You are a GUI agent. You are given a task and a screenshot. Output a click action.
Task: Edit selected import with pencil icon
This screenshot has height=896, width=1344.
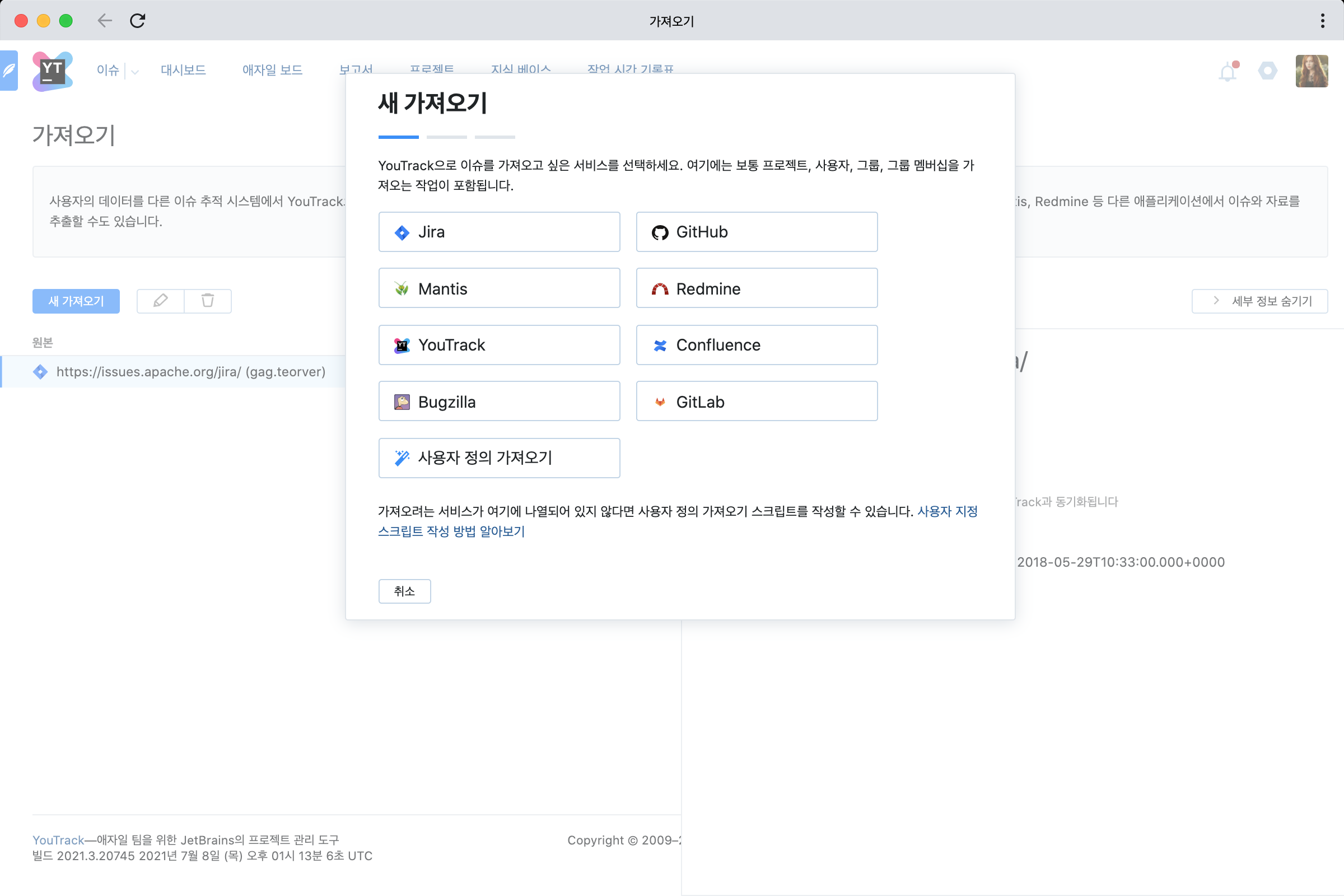coord(161,301)
